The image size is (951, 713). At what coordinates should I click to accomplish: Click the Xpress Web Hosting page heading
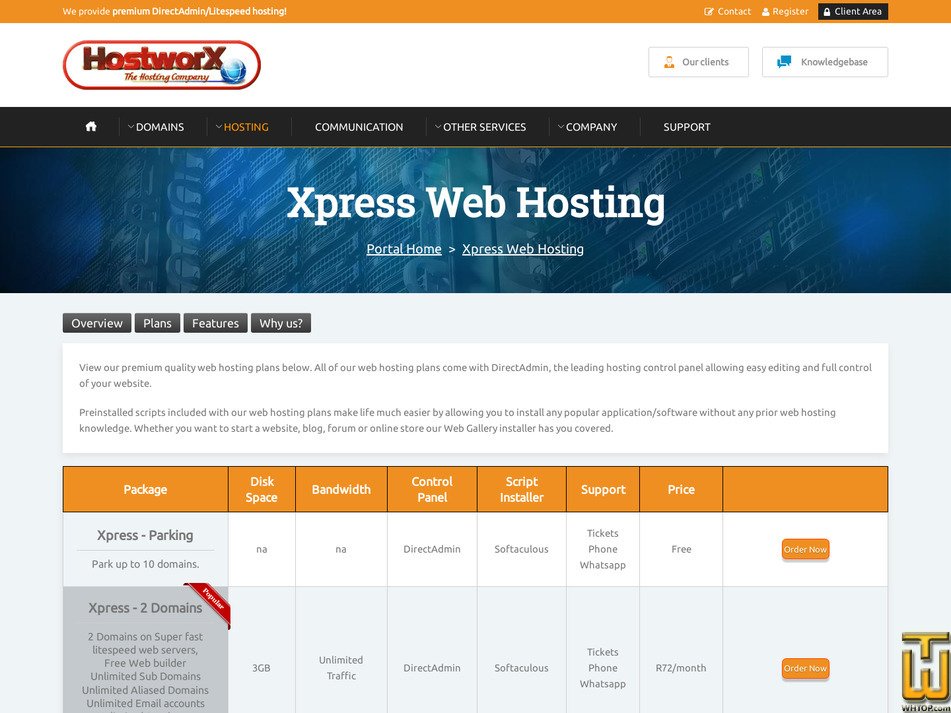[x=476, y=203]
